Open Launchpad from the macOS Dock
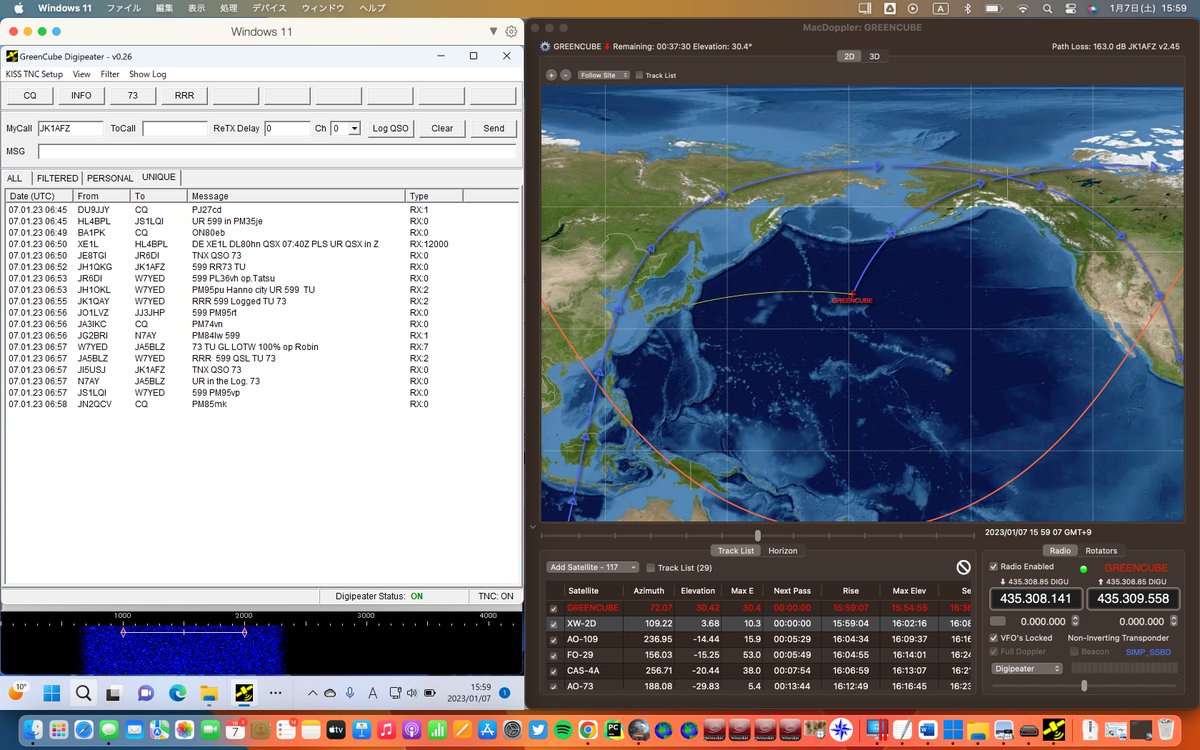This screenshot has width=1200, height=750. 58,729
